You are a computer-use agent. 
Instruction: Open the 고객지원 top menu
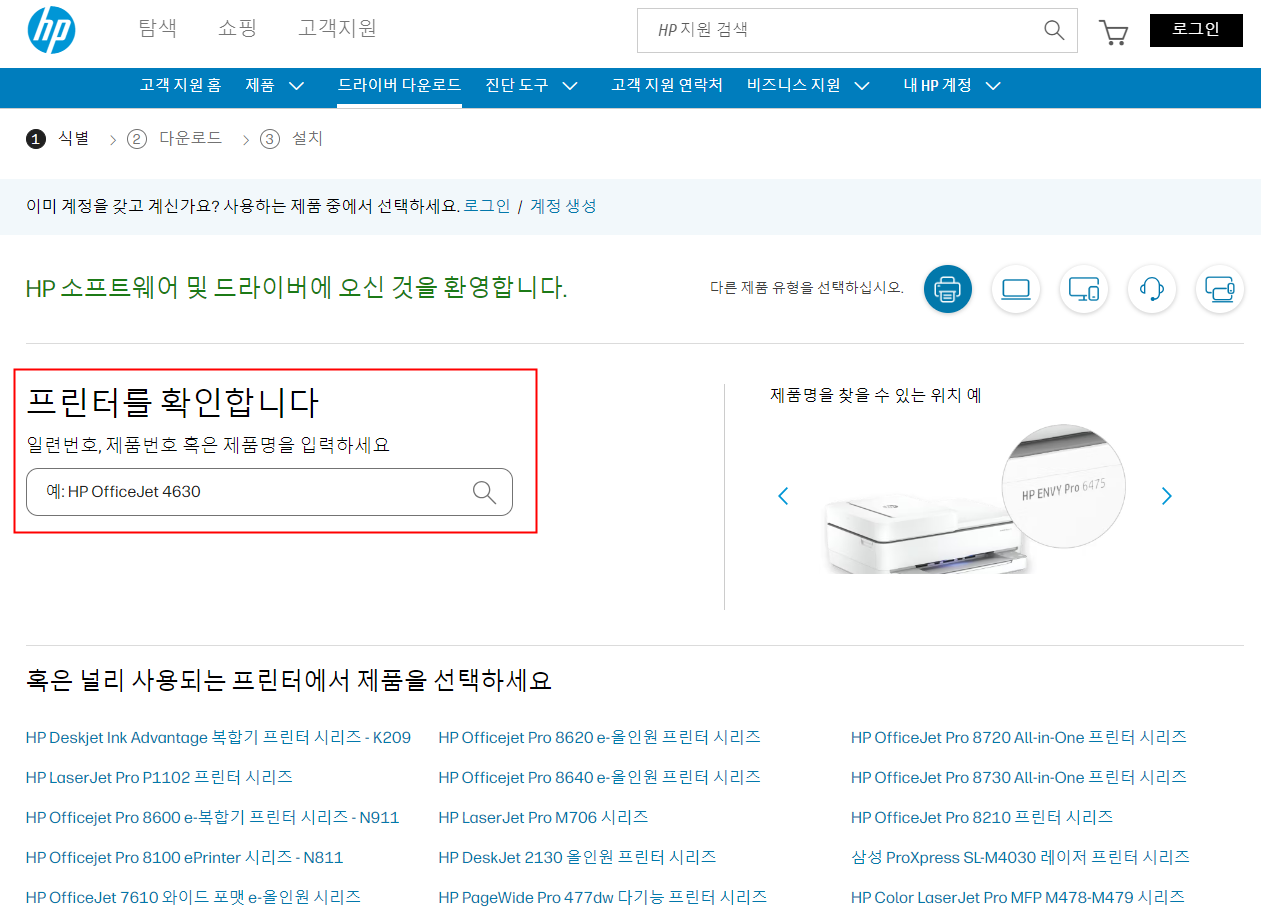[337, 28]
